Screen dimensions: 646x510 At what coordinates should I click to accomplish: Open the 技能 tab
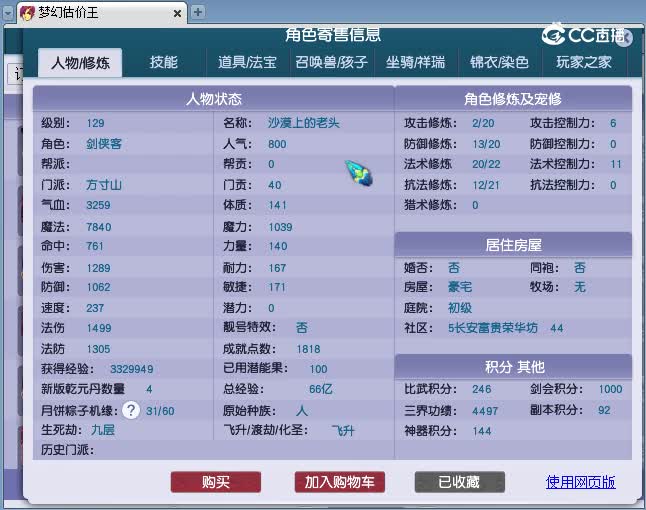[164, 62]
